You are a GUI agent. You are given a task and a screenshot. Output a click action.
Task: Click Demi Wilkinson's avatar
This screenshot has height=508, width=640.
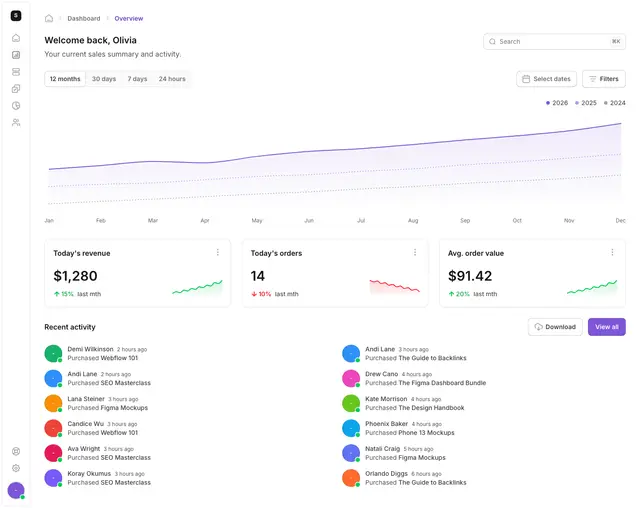(x=53, y=353)
